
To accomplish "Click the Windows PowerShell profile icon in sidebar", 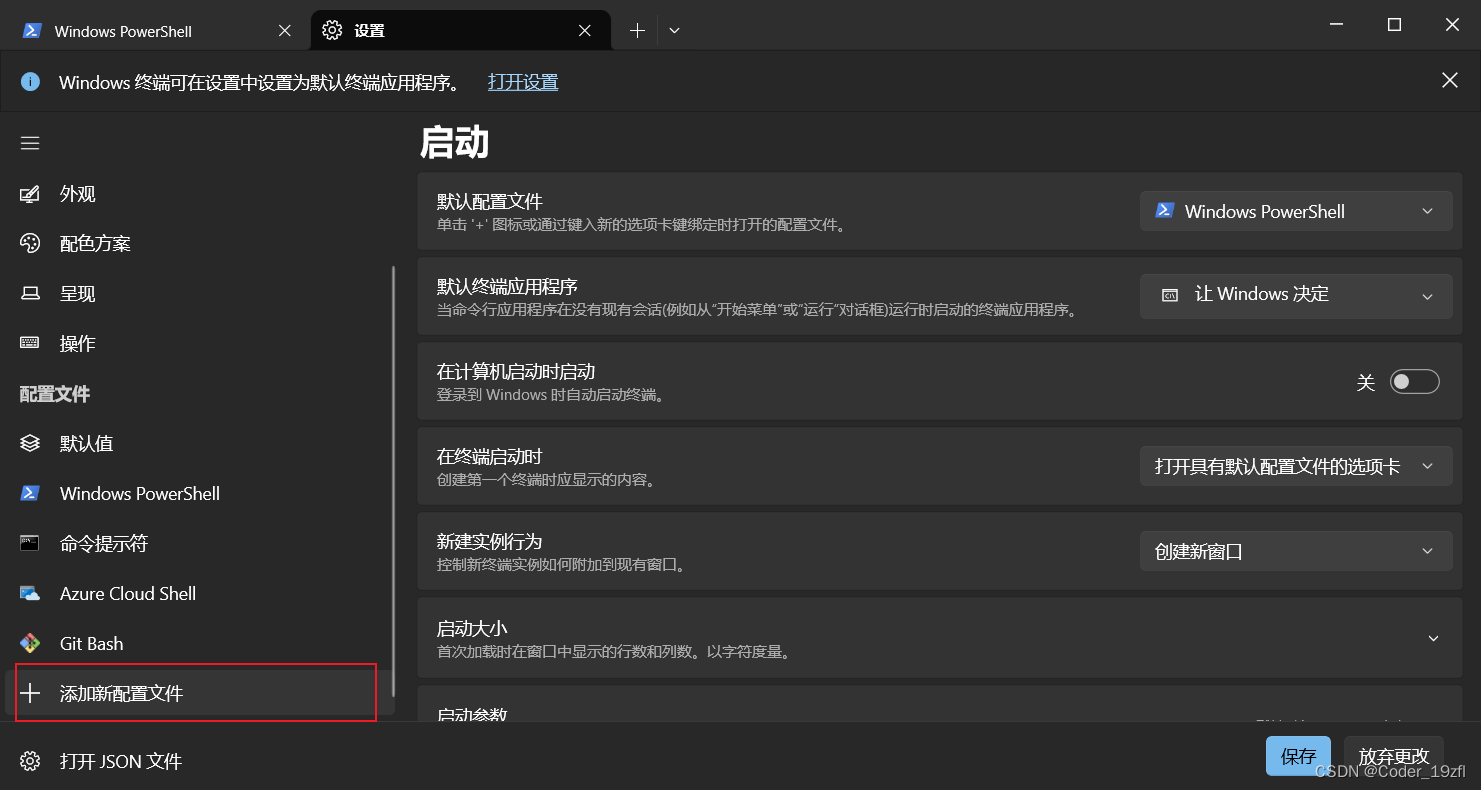I will 30,493.
